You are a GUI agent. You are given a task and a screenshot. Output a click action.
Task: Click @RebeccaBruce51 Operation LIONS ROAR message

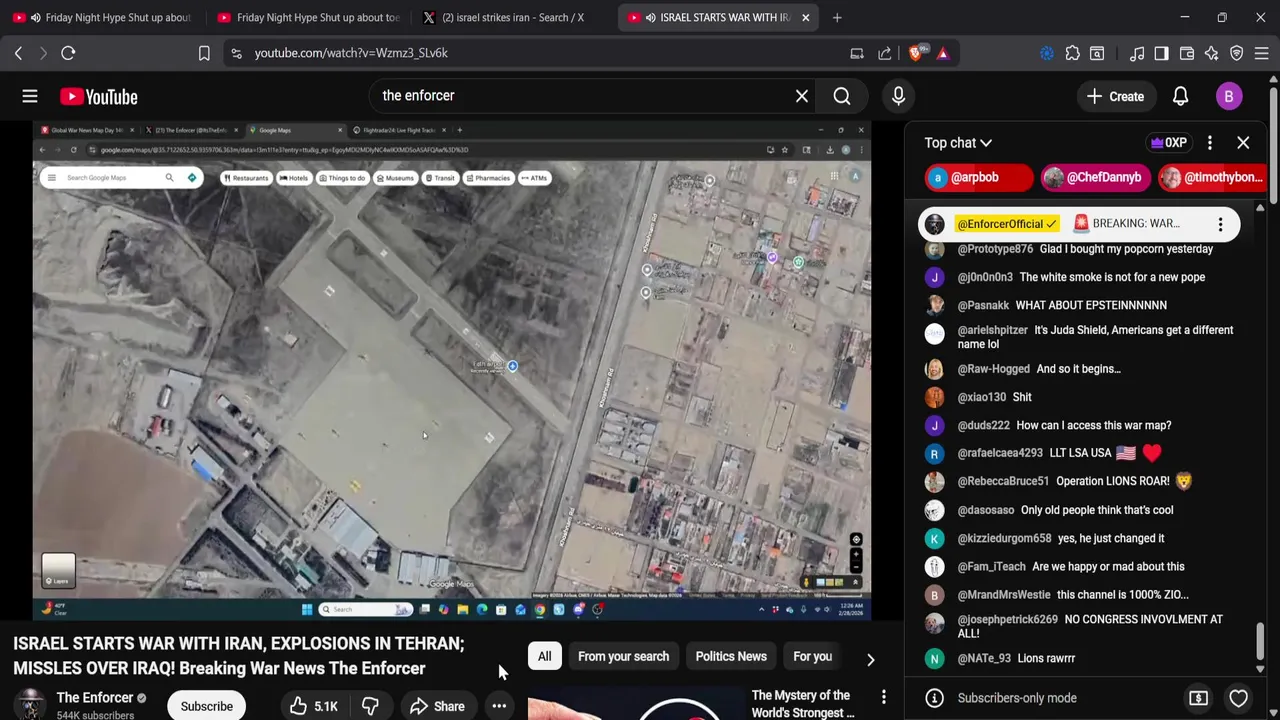1080,481
